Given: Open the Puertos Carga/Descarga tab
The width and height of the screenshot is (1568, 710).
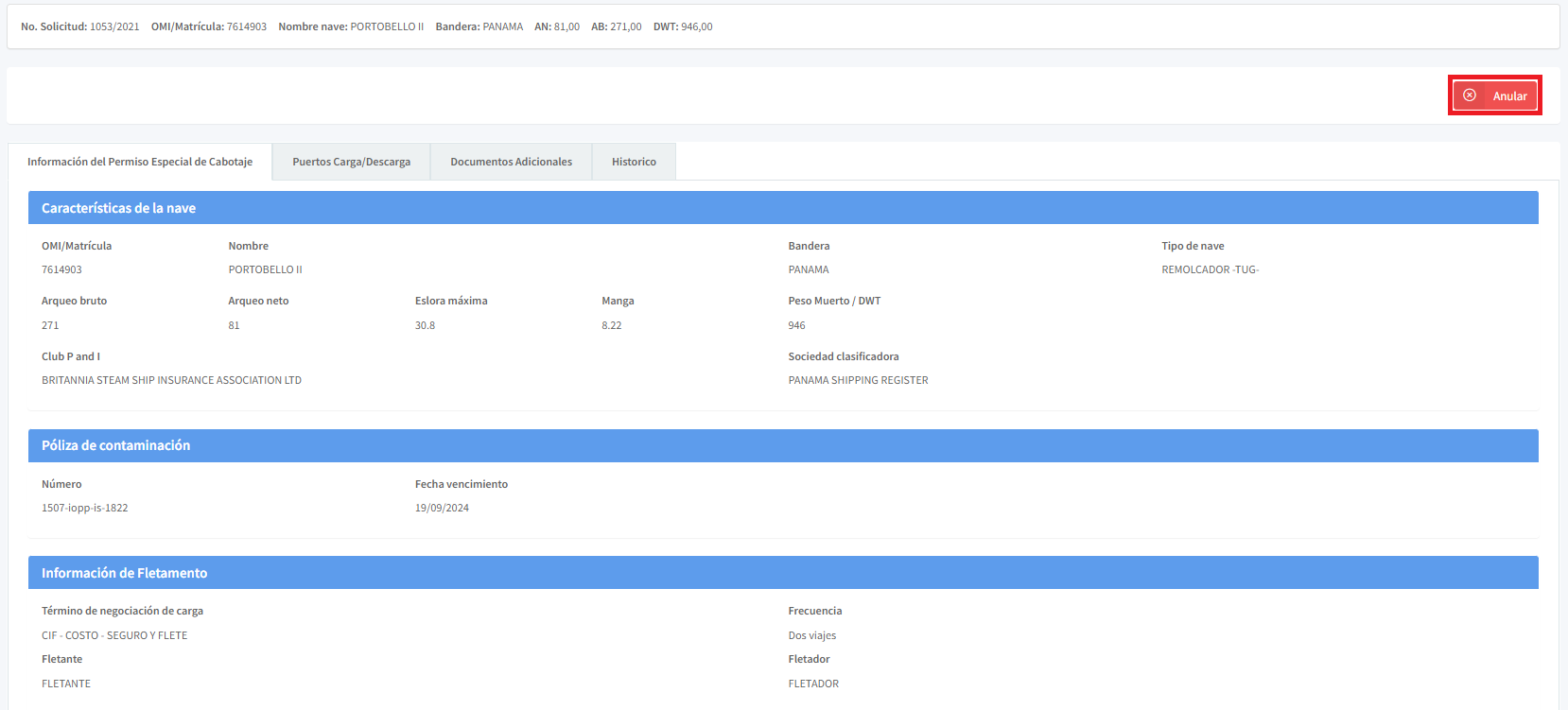Looking at the screenshot, I should point(351,162).
